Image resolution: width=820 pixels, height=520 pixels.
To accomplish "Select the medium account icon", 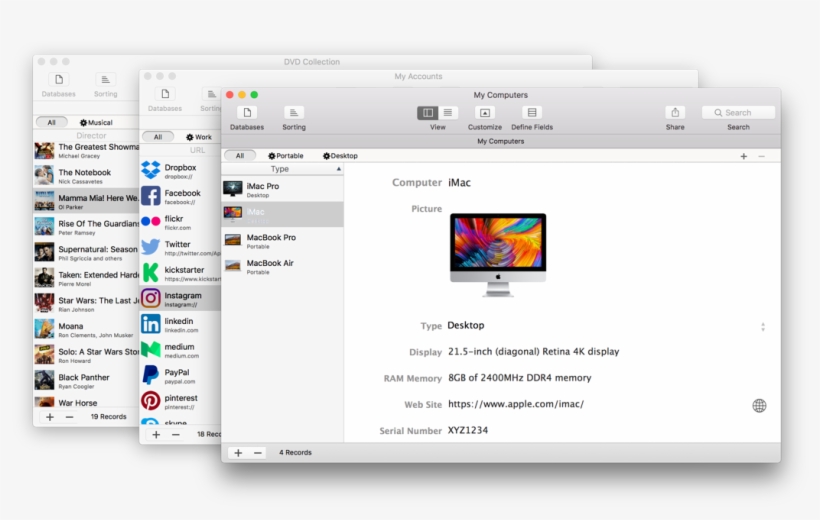I will click(151, 349).
